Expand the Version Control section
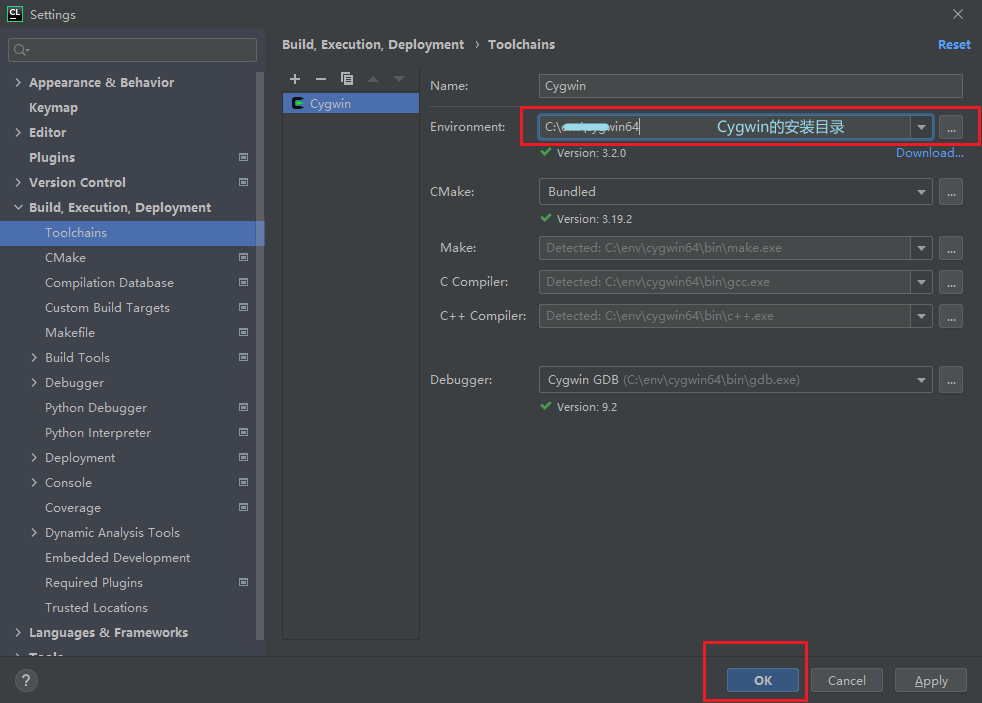Image resolution: width=982 pixels, height=703 pixels. 18,182
